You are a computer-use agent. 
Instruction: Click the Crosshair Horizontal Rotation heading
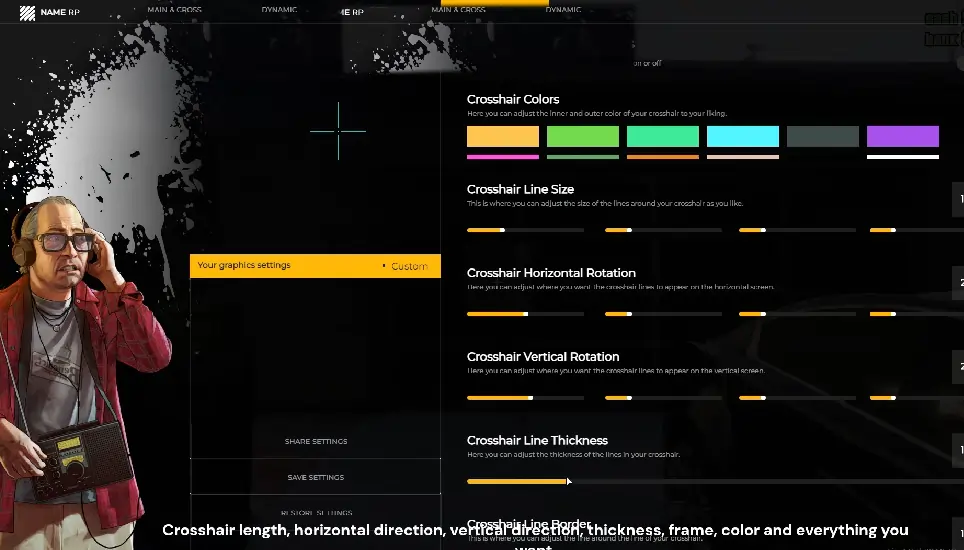[x=551, y=273]
